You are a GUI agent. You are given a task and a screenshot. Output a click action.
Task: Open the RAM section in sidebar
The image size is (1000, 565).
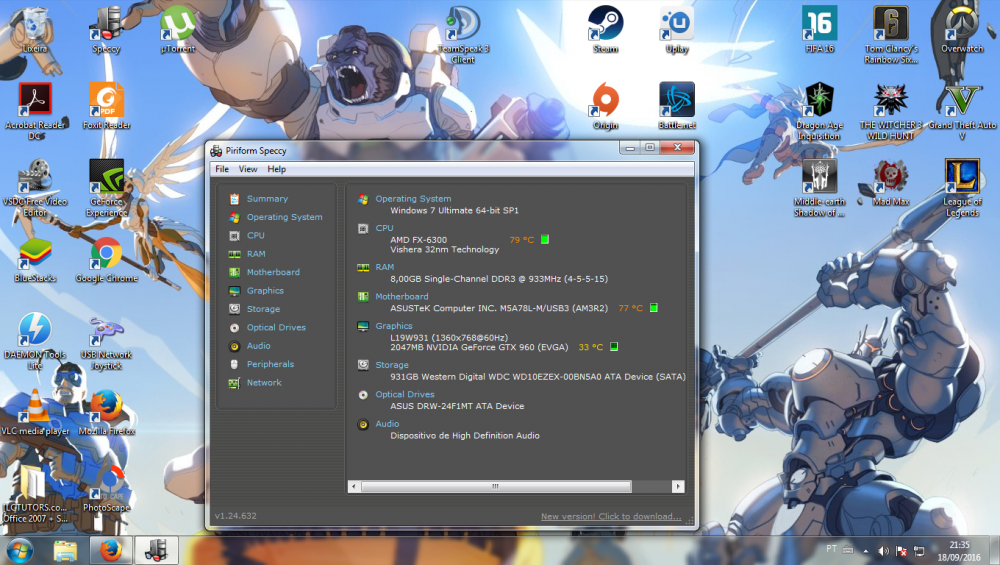click(256, 254)
